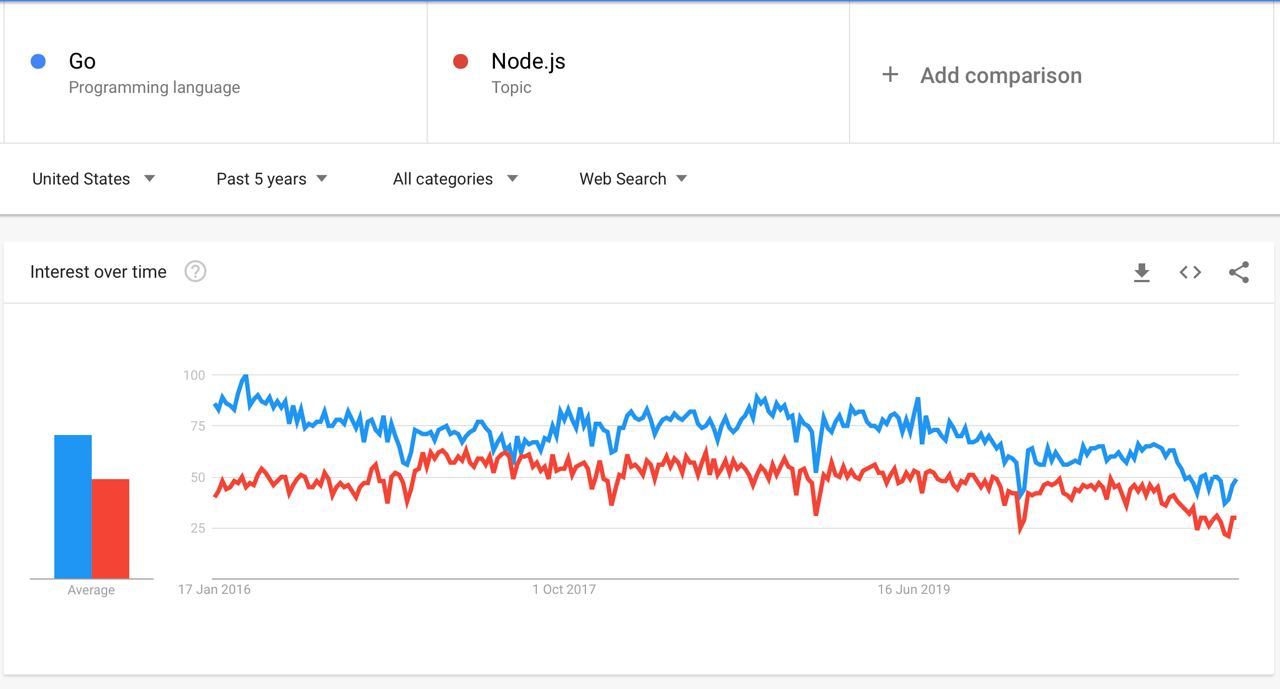The width and height of the screenshot is (1280, 689).
Task: Click the 1 Oct 2017 axis label
Action: [564, 589]
